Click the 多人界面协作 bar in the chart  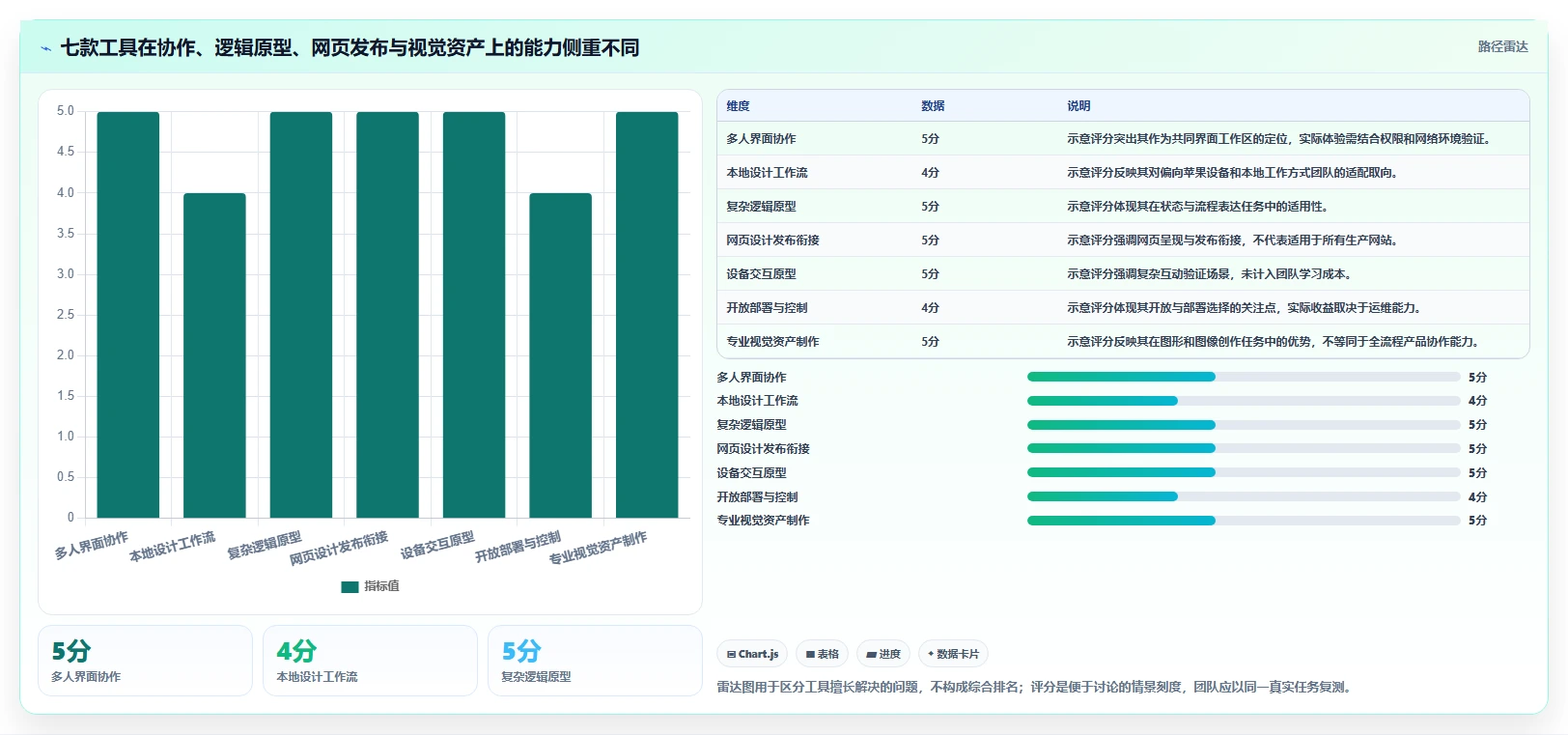[128, 315]
